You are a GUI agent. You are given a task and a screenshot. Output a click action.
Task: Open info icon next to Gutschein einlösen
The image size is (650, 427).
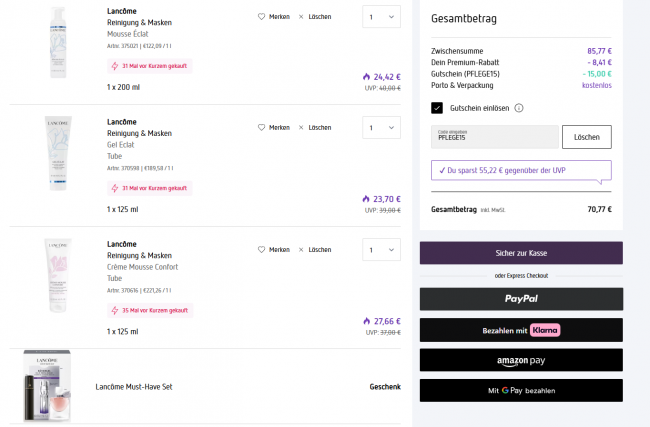(519, 108)
